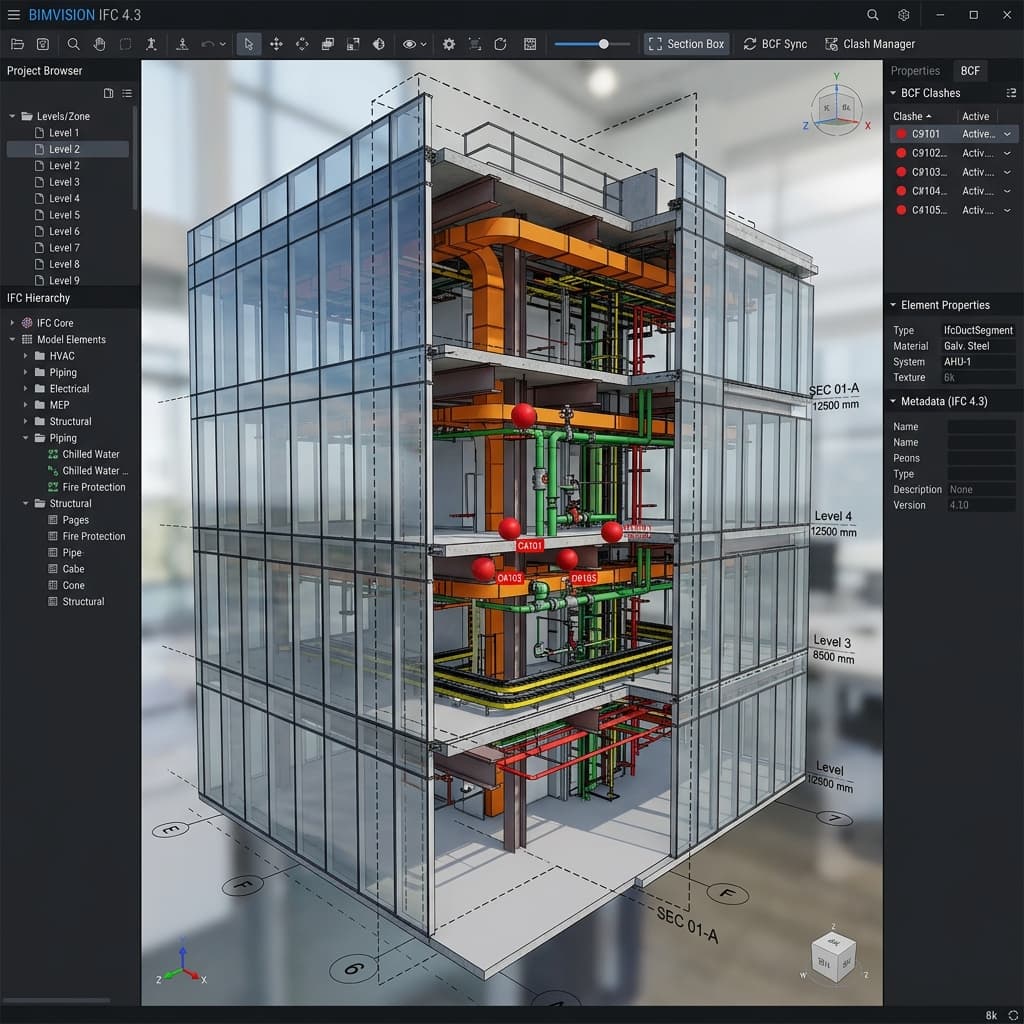The image size is (1024, 1024).
Task: Collapse the Model Elements node
Action: (x=12, y=340)
